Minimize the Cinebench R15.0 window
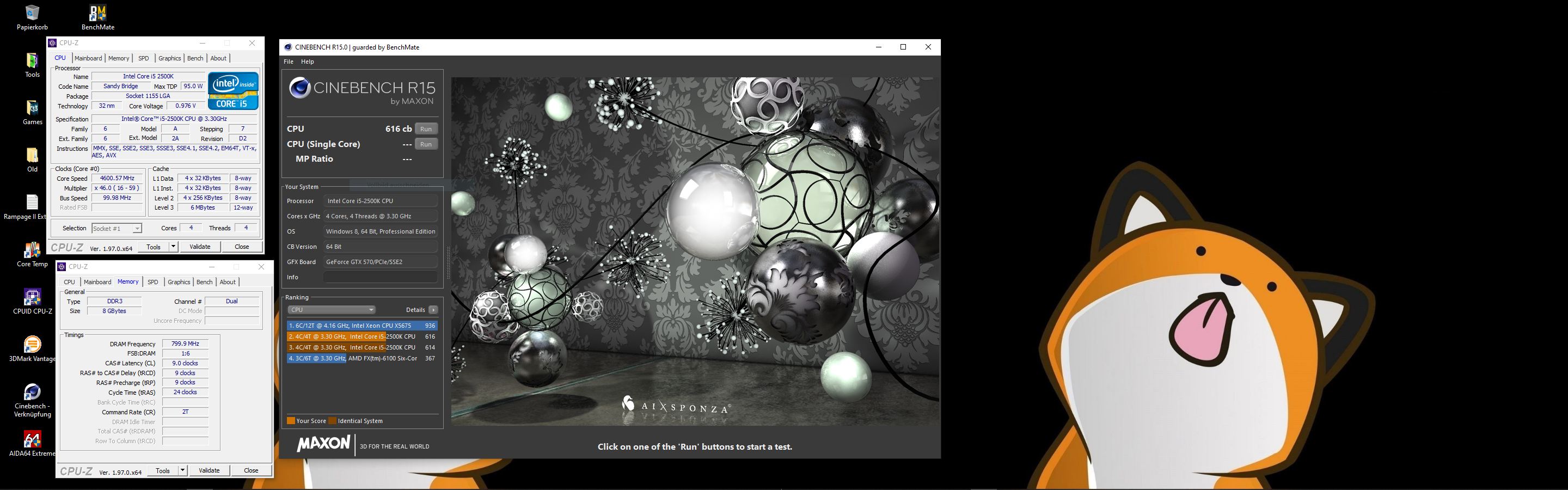1568x490 pixels. (x=878, y=47)
